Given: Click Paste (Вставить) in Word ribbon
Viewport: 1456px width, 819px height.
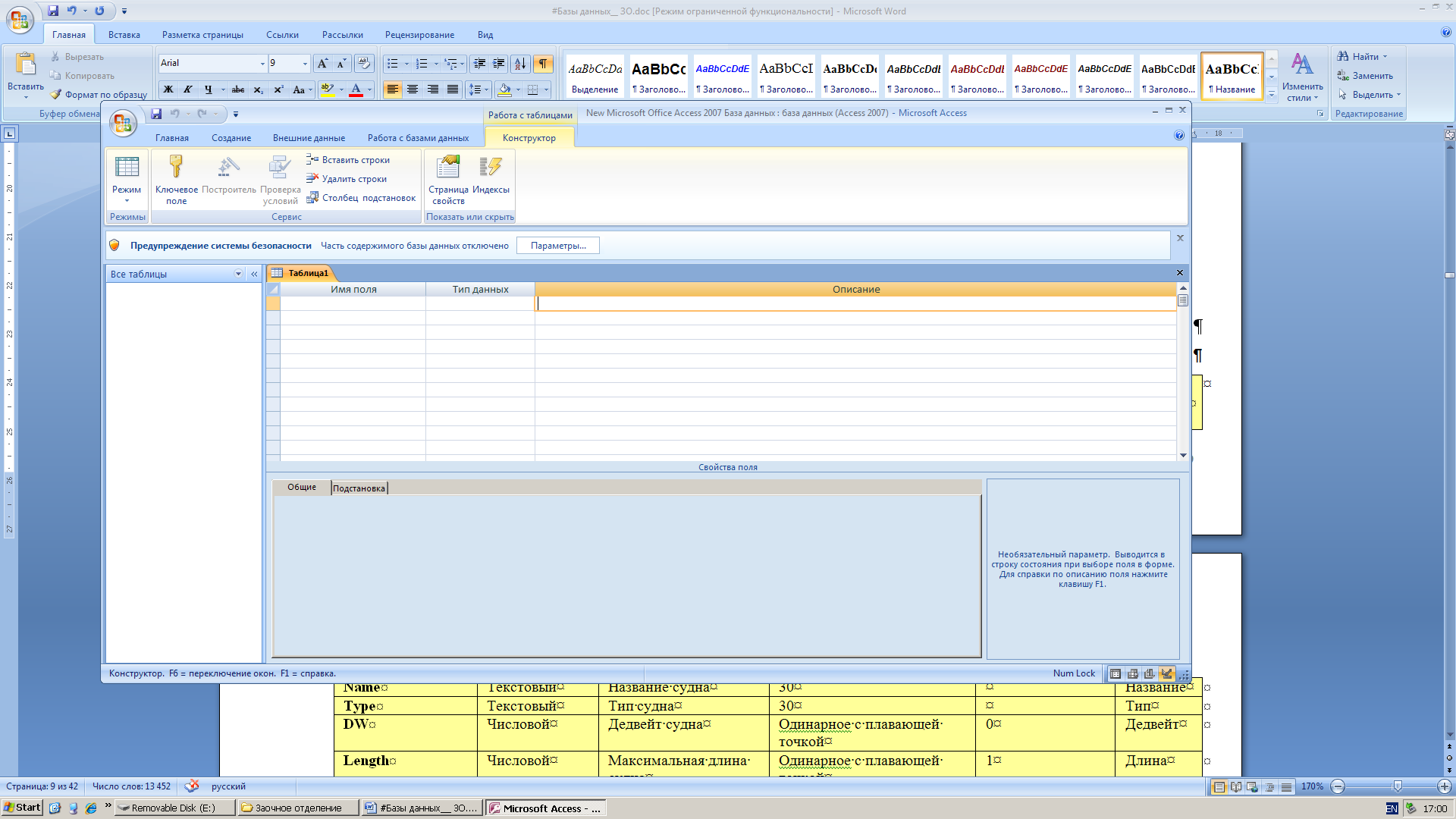Looking at the screenshot, I should (26, 74).
